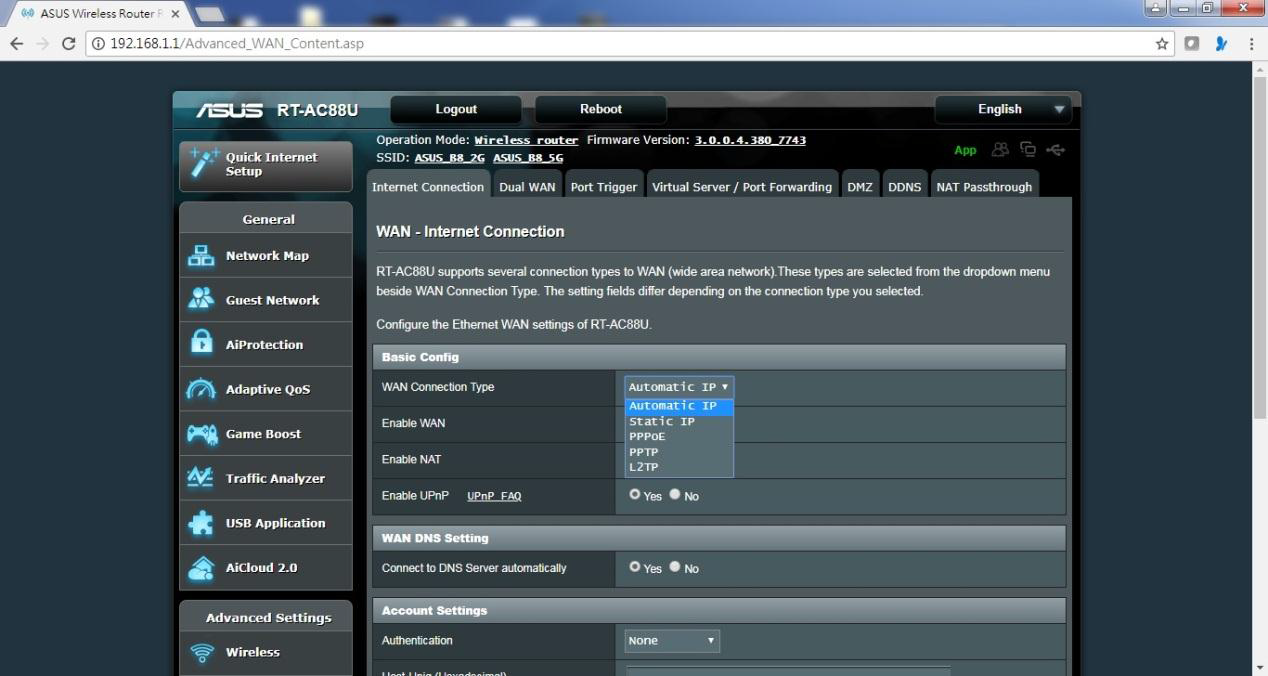Click the USB Application puzzle icon
Image resolution: width=1268 pixels, height=676 pixels.
tap(201, 523)
